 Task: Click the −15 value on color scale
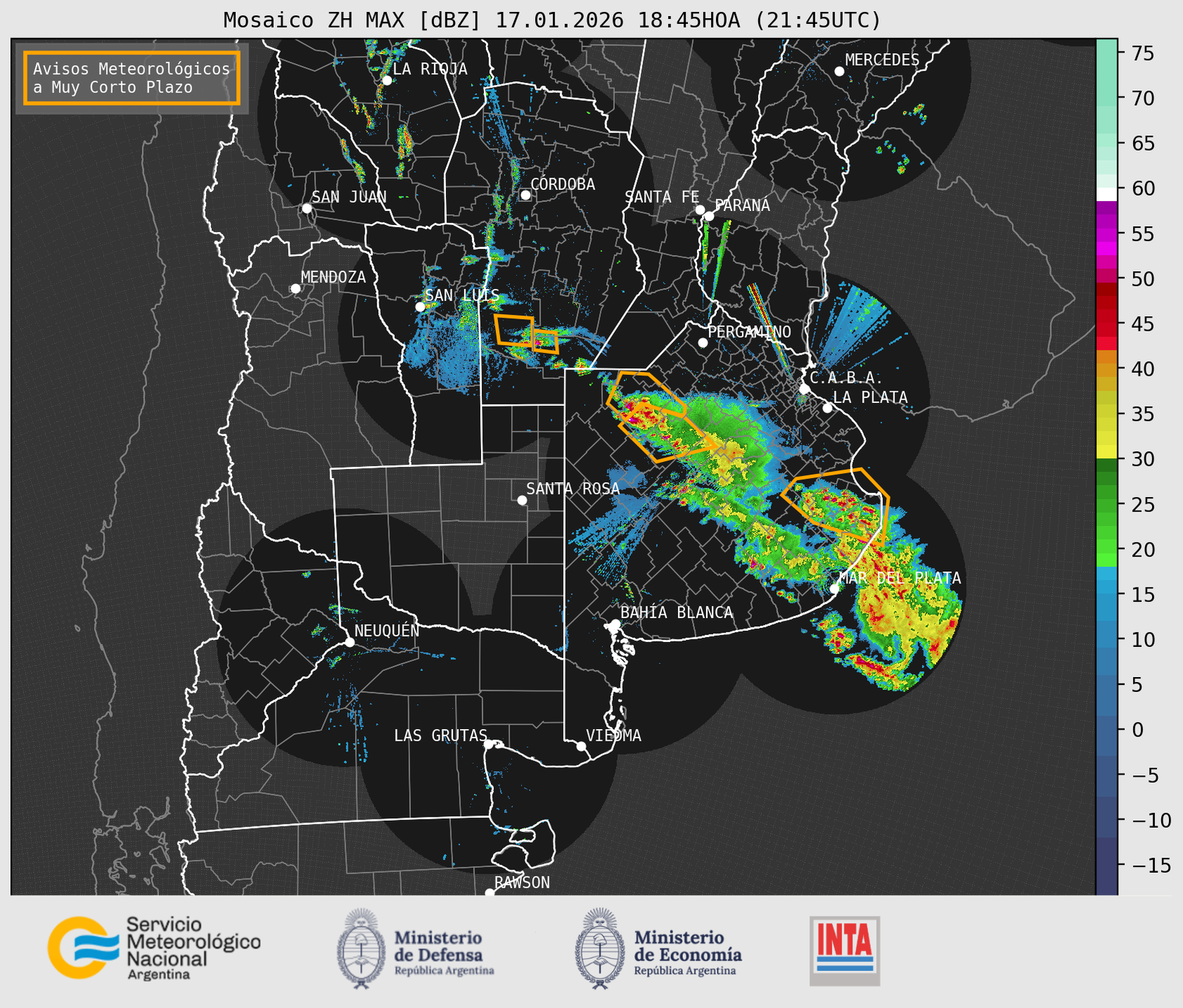[x=1150, y=865]
